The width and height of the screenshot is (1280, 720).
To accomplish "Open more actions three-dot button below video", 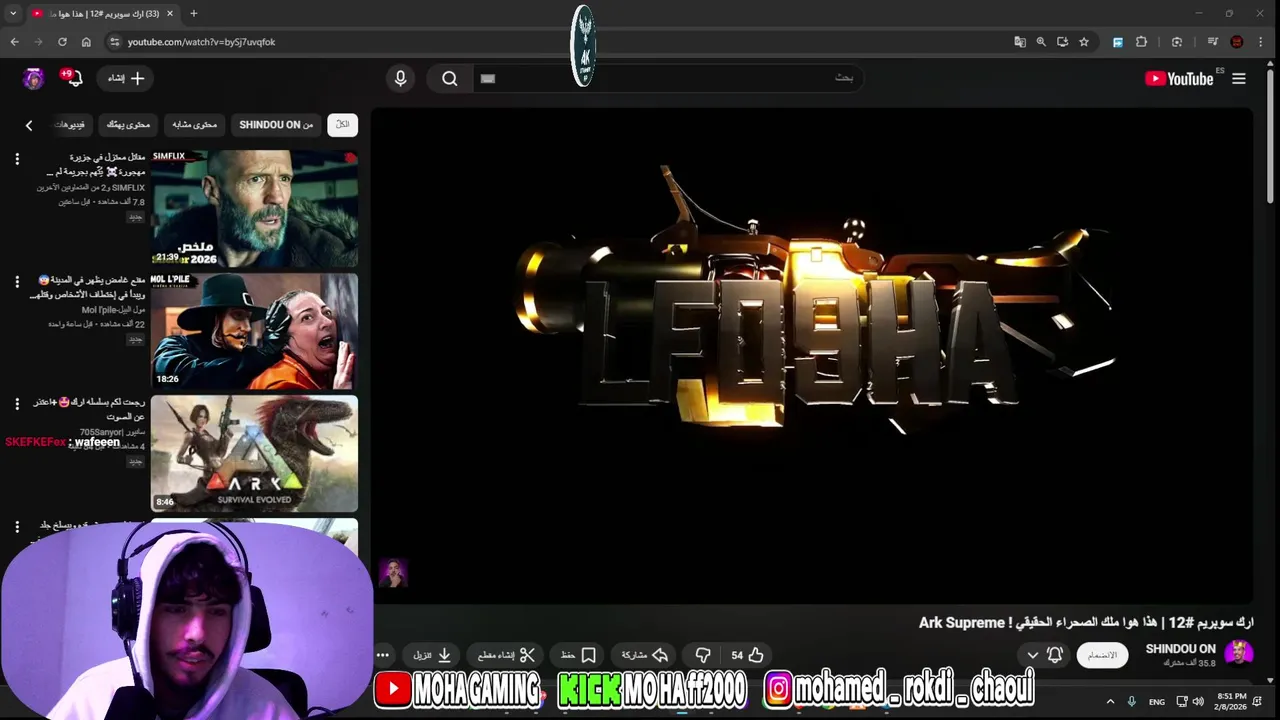I will coord(383,655).
